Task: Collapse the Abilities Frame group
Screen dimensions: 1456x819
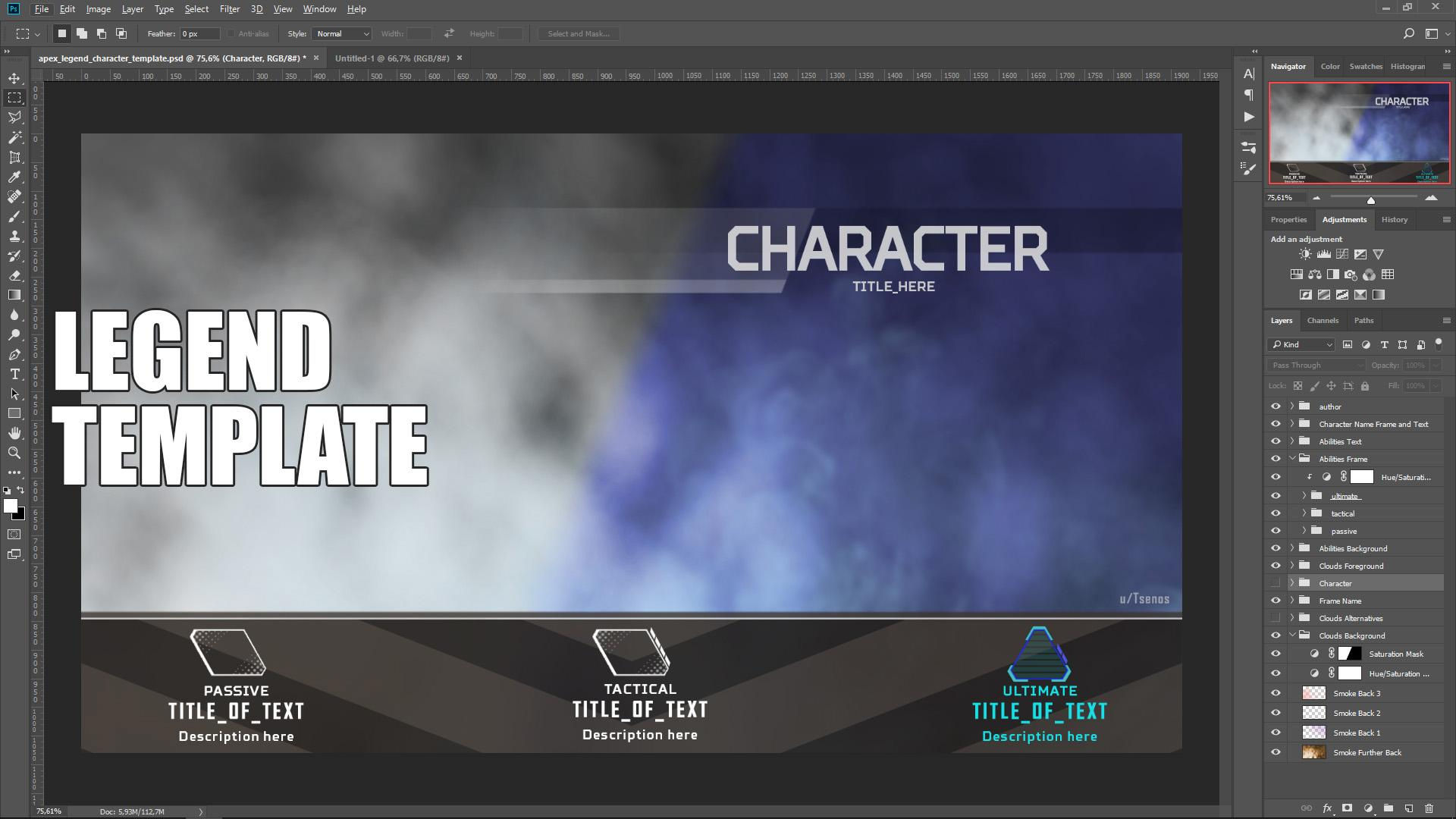Action: click(x=1292, y=459)
